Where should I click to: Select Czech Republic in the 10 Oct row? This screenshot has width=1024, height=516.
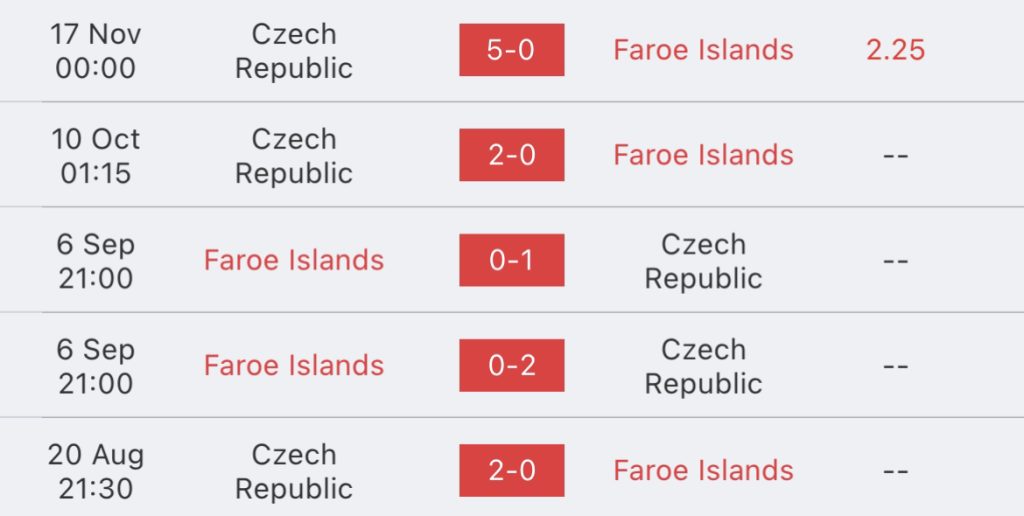[x=294, y=156]
